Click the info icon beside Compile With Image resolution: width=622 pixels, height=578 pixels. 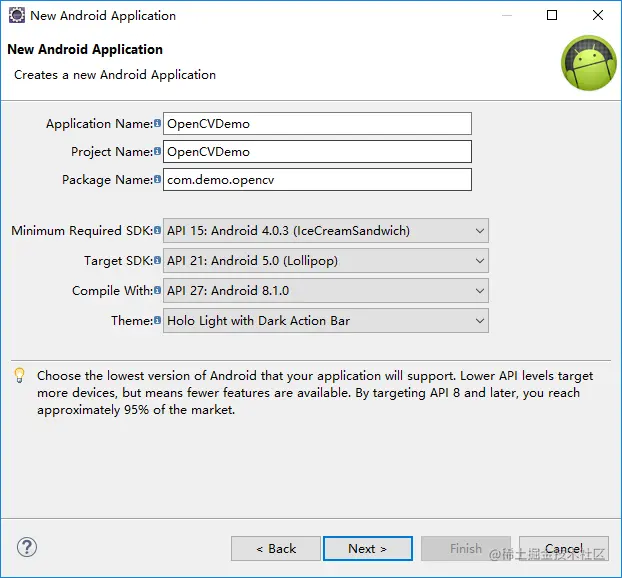tap(157, 290)
